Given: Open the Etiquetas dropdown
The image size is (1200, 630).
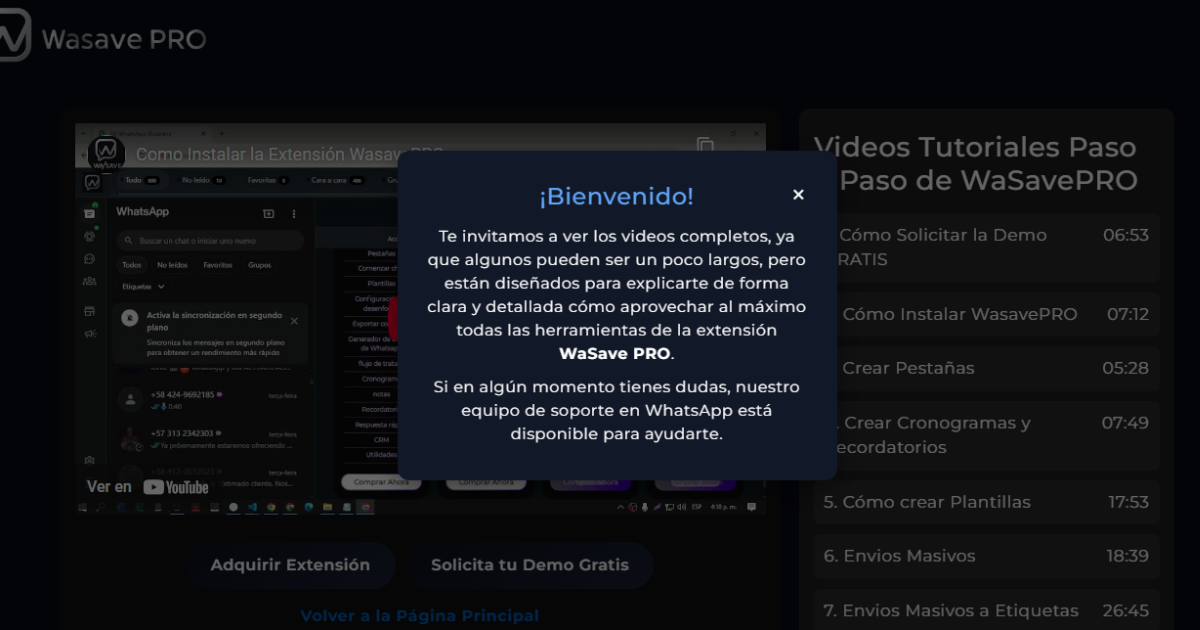Looking at the screenshot, I should tap(142, 286).
